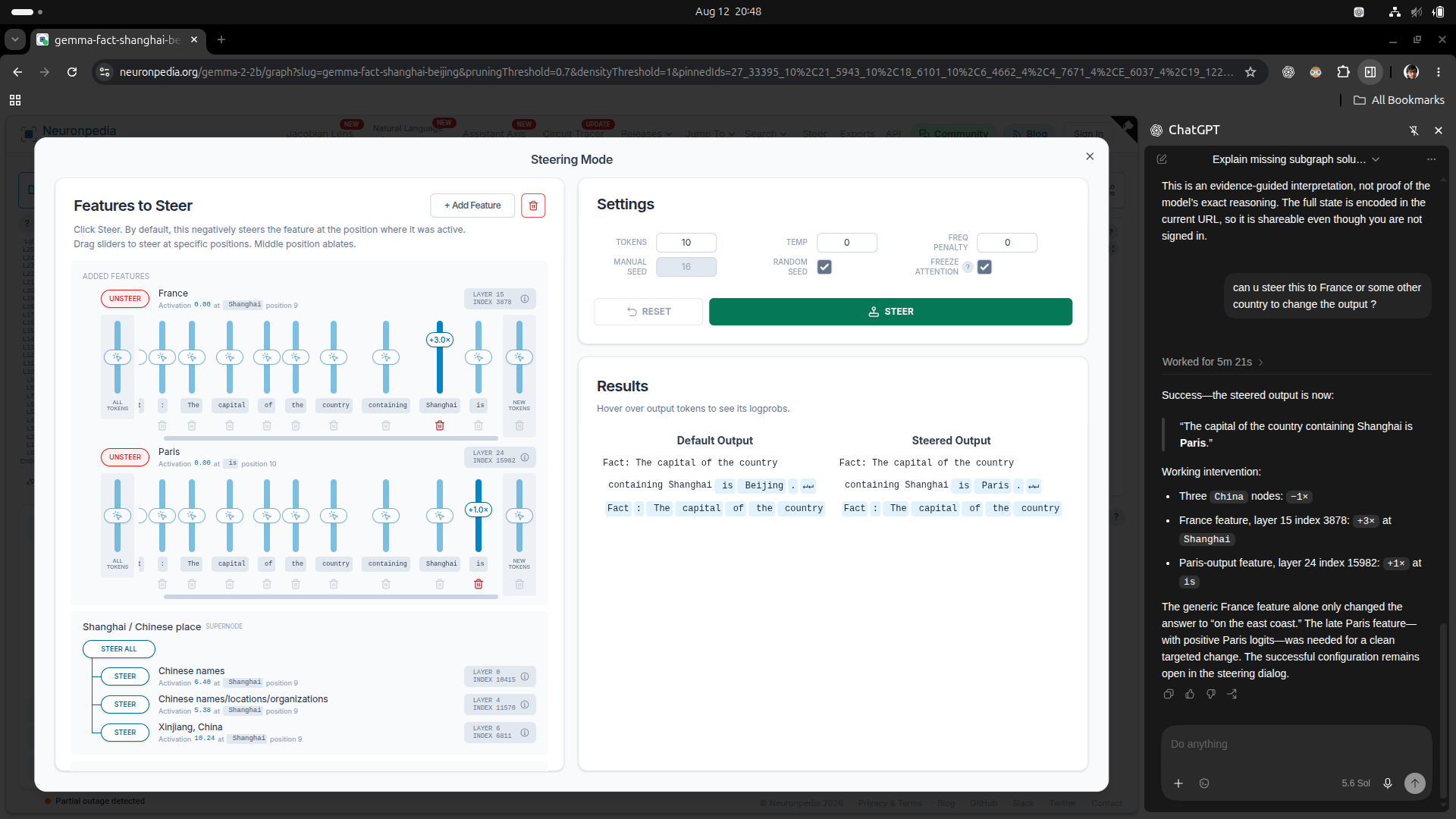1456x819 pixels.
Task: Open browser extensions puzzle icon
Action: coord(1343,72)
